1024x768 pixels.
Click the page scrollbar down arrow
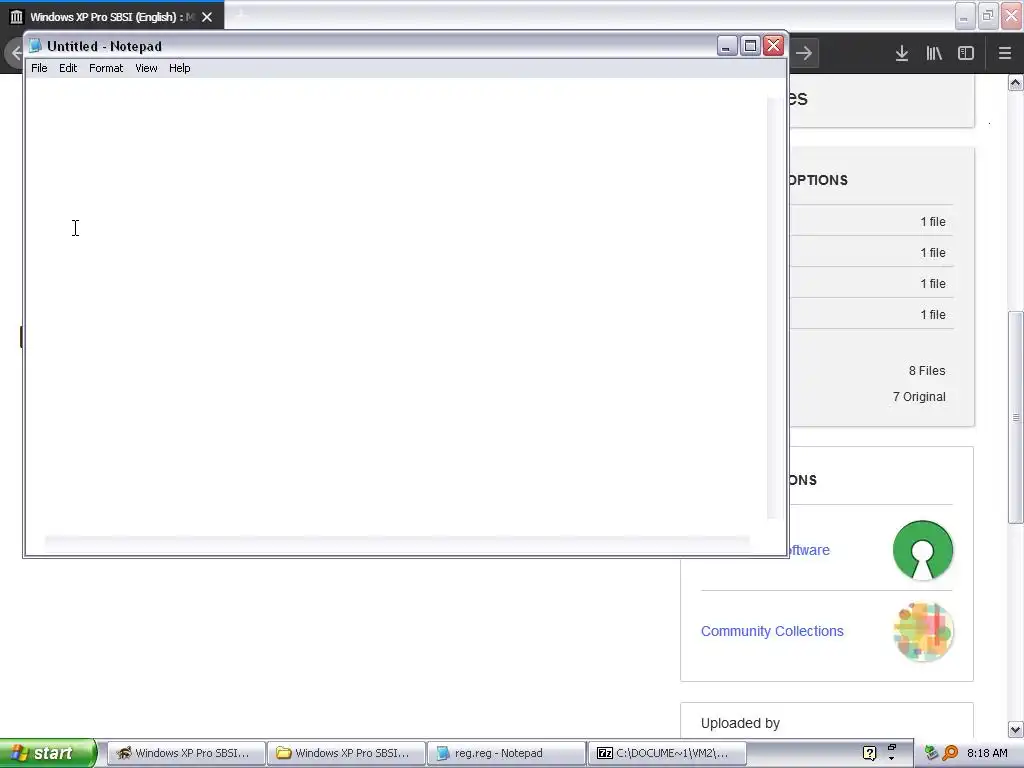coord(1016,729)
